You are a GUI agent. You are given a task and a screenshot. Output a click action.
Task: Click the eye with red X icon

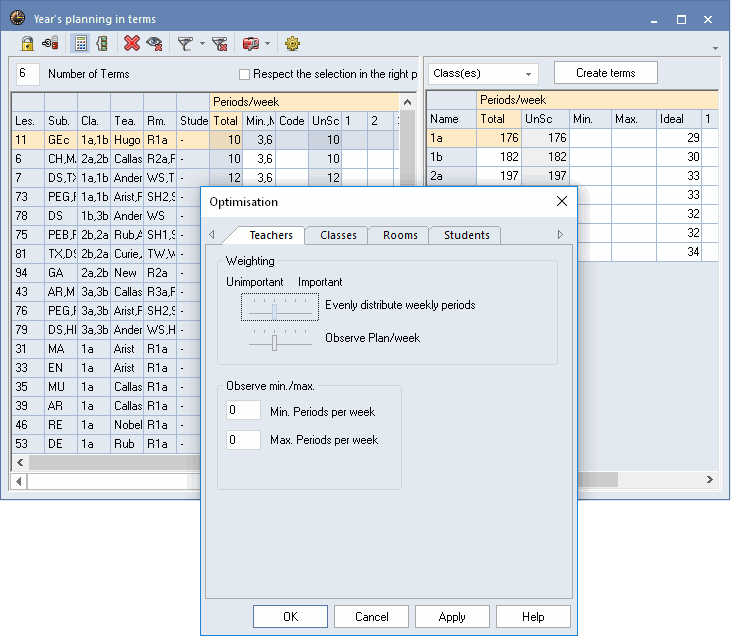click(154, 43)
